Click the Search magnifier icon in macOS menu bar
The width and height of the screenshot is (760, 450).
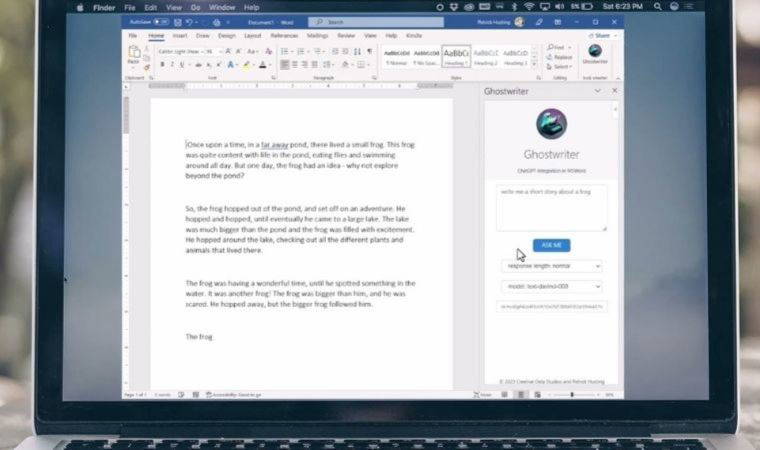coord(657,7)
